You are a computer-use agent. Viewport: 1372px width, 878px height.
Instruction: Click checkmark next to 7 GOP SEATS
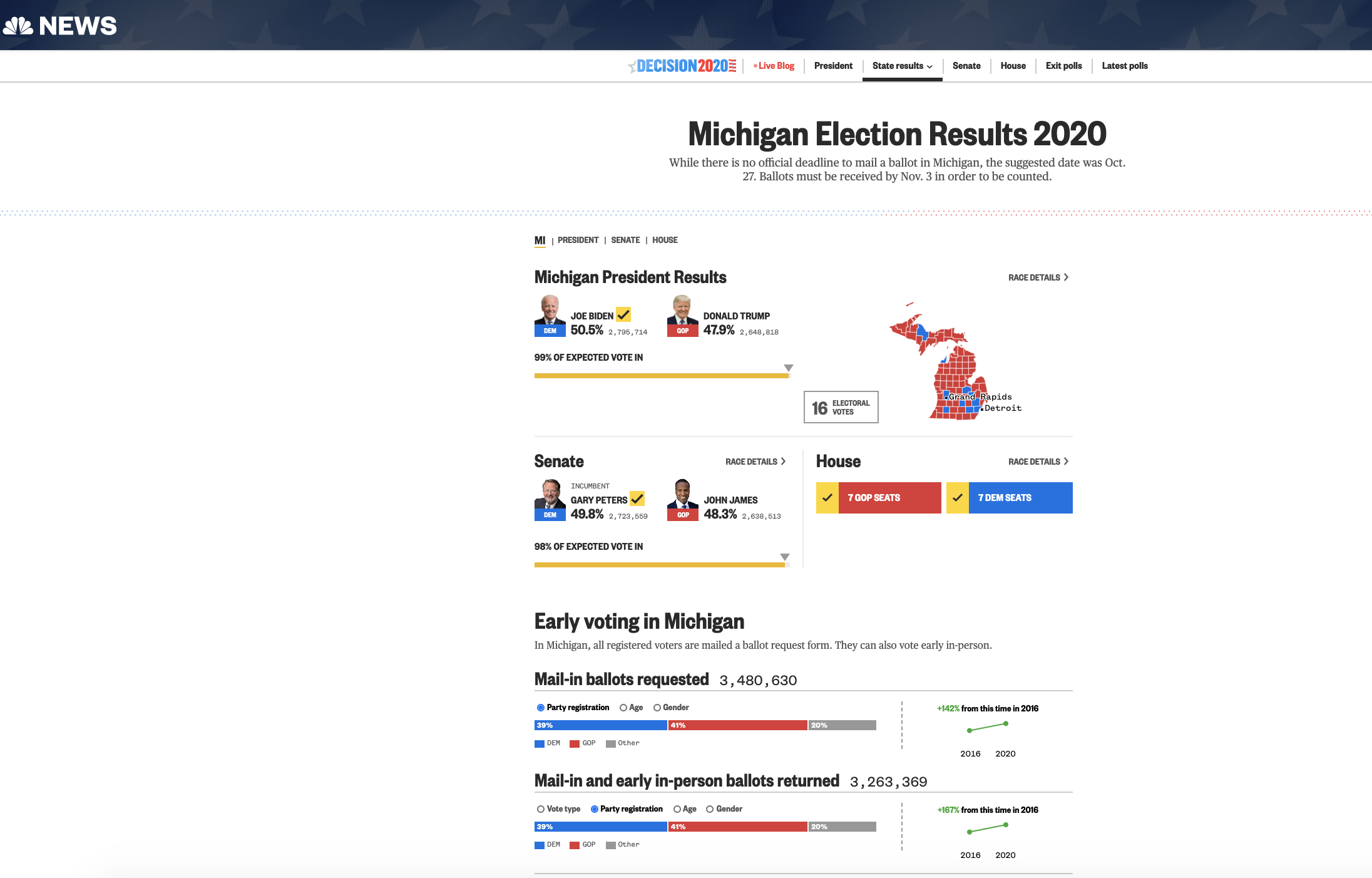[827, 498]
